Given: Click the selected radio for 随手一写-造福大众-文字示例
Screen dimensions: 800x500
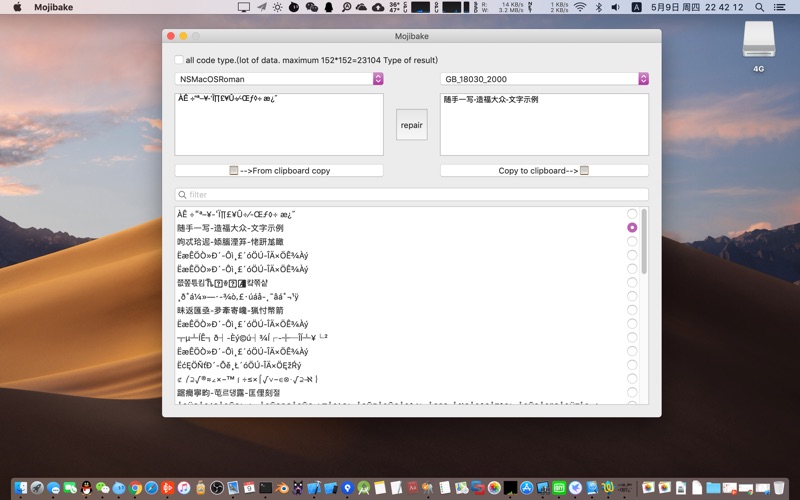Looking at the screenshot, I should coord(632,228).
